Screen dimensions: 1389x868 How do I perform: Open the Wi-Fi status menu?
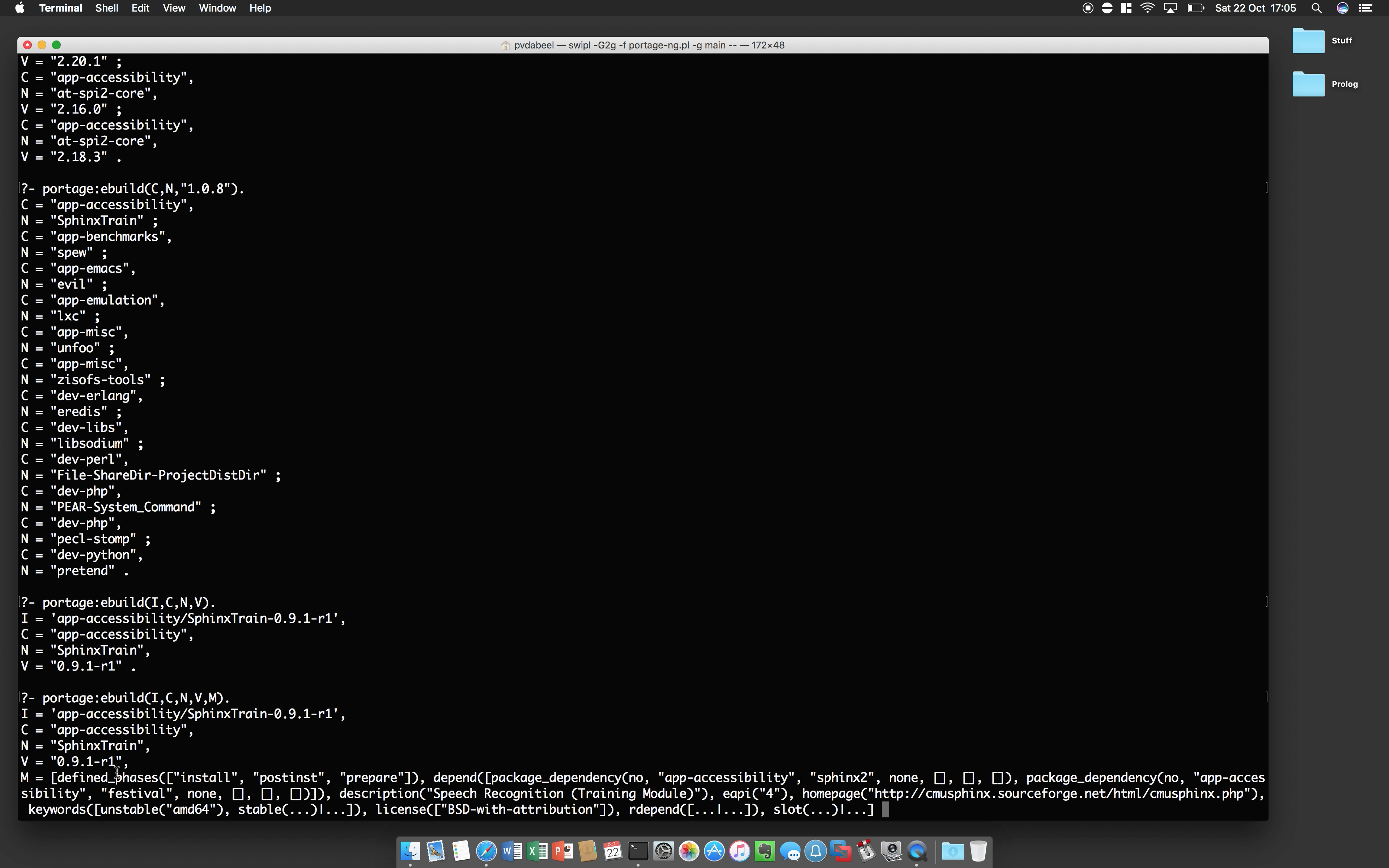pos(1147,8)
